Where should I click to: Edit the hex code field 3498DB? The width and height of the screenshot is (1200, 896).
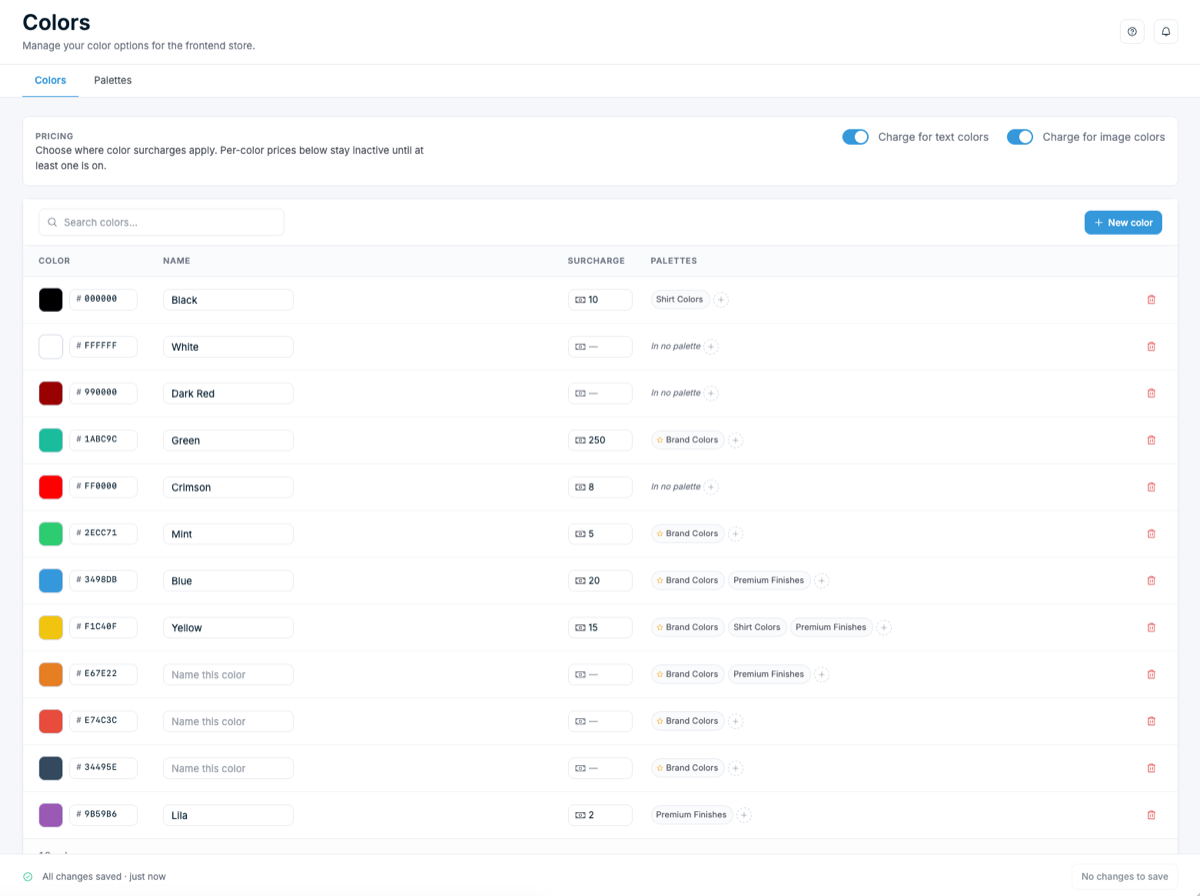pos(103,580)
